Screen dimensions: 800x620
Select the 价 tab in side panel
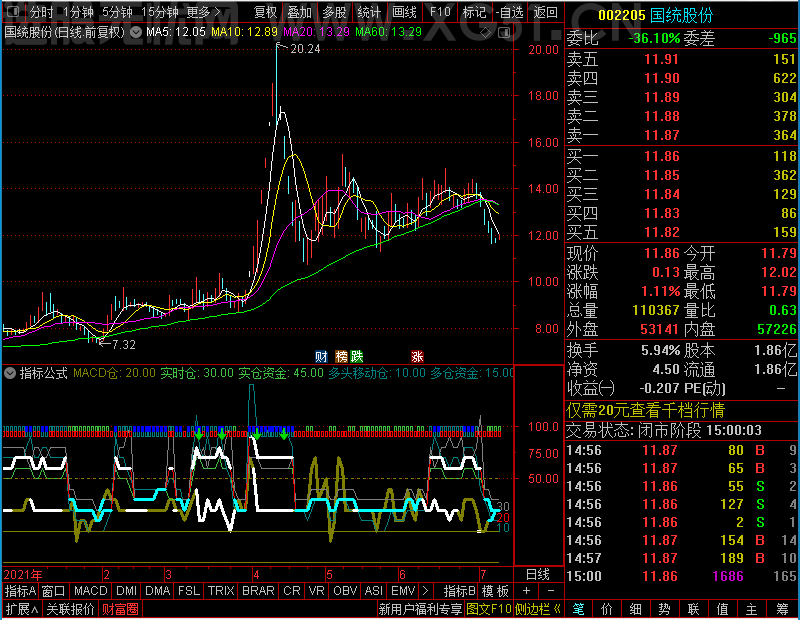(607, 609)
